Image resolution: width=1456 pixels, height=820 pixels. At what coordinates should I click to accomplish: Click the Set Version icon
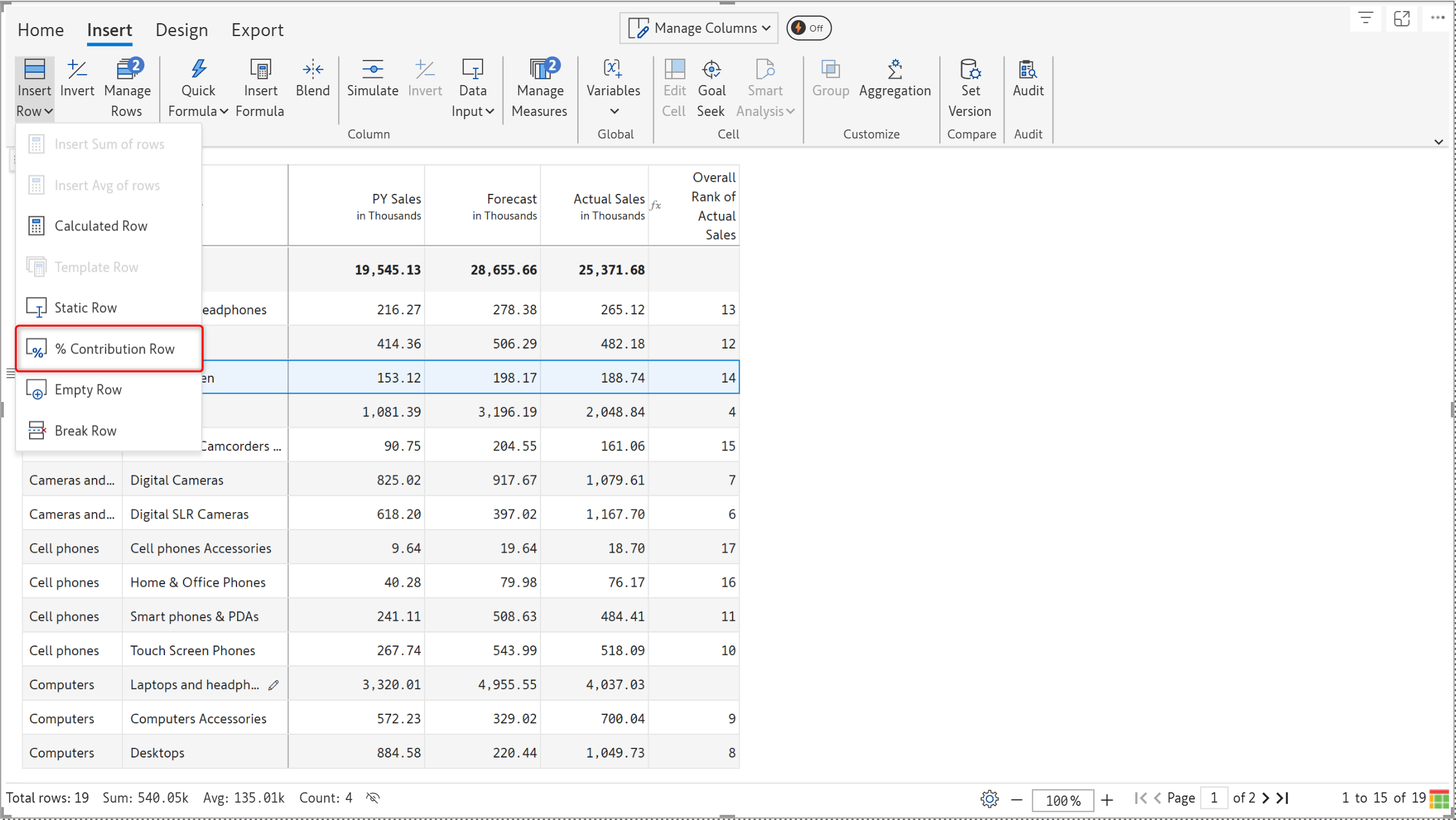[970, 70]
